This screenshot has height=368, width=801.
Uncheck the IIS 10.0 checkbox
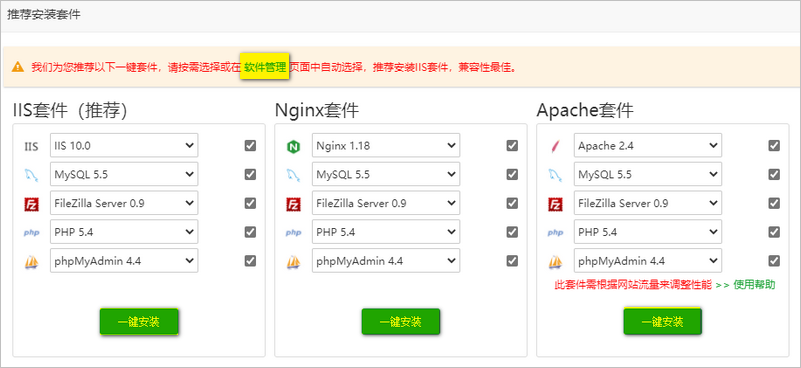(250, 146)
